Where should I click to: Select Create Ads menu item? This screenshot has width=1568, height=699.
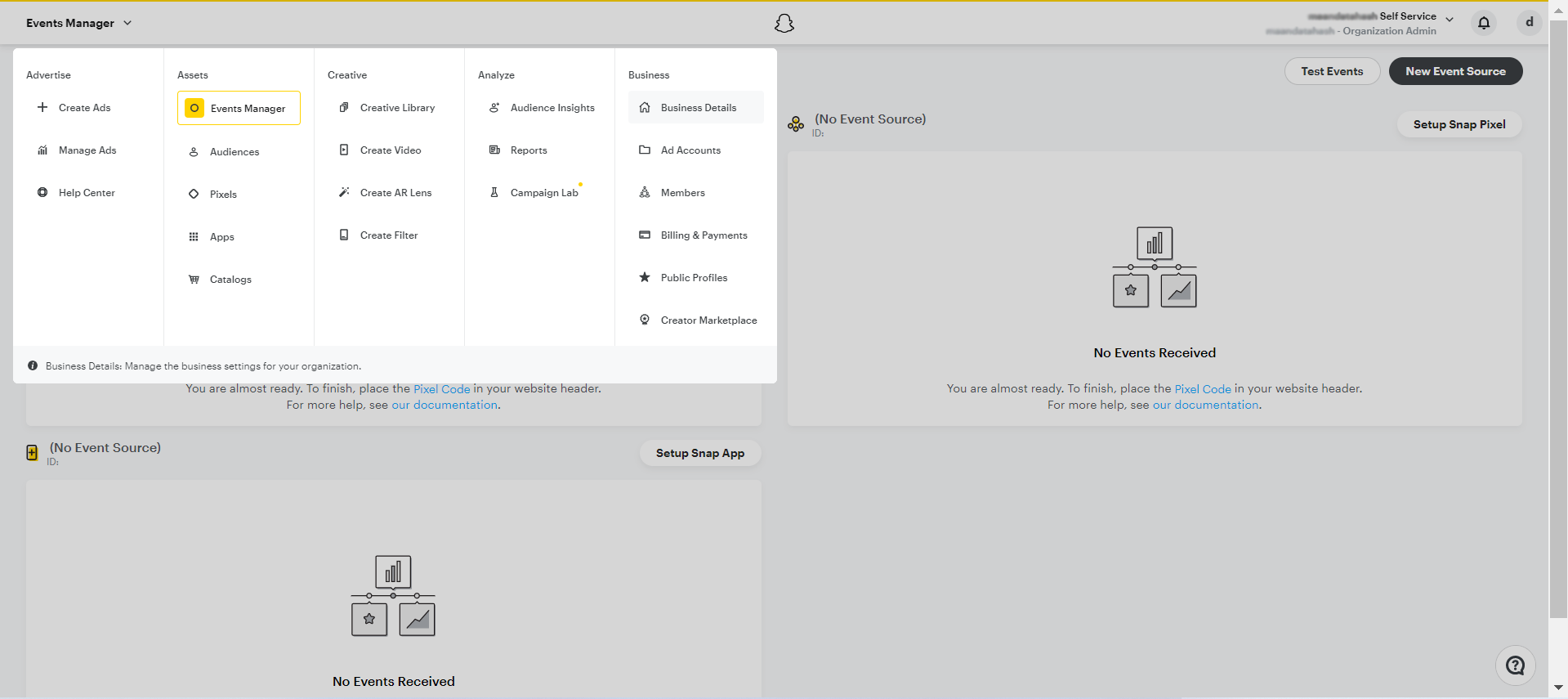[x=88, y=107]
